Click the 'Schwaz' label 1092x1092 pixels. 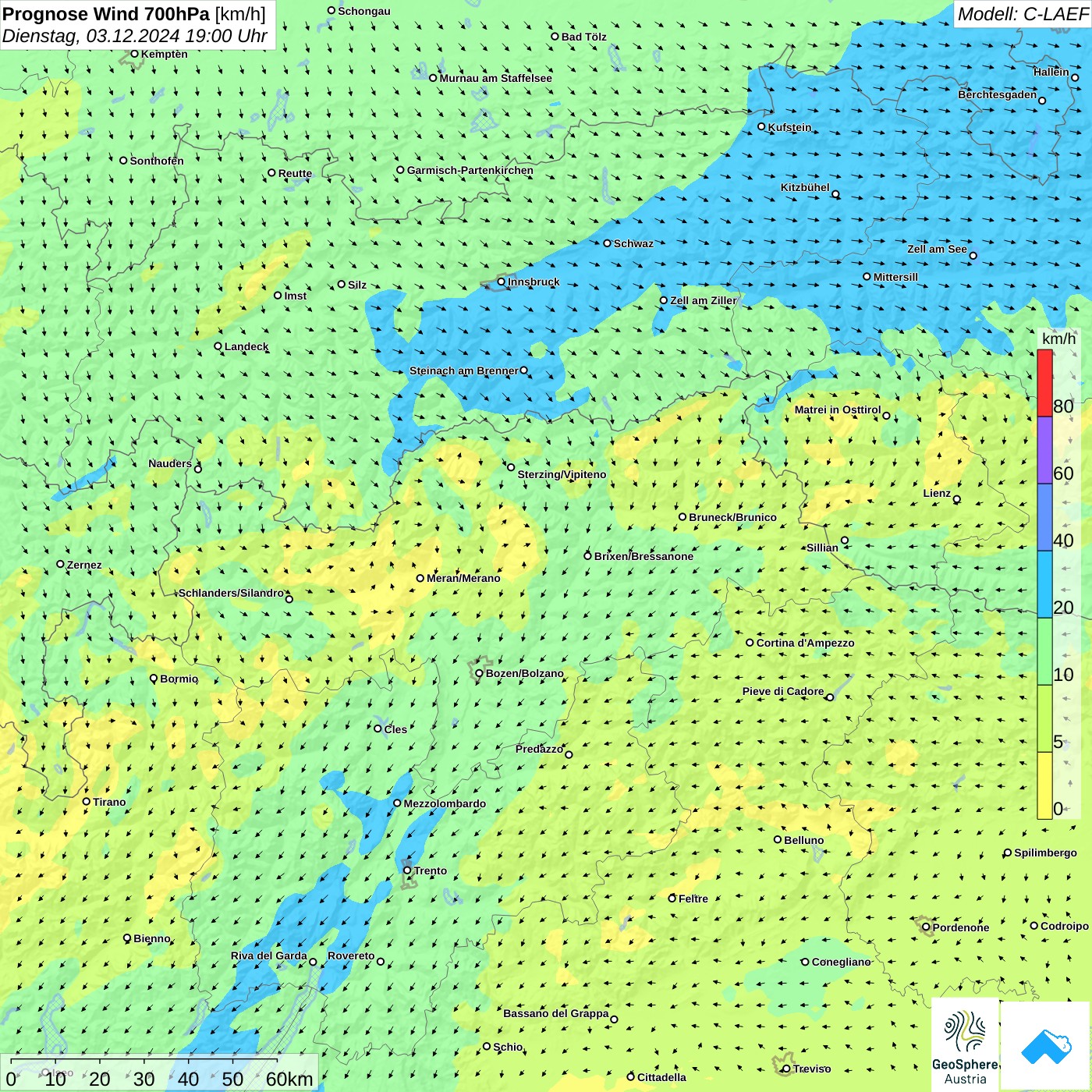(x=633, y=243)
